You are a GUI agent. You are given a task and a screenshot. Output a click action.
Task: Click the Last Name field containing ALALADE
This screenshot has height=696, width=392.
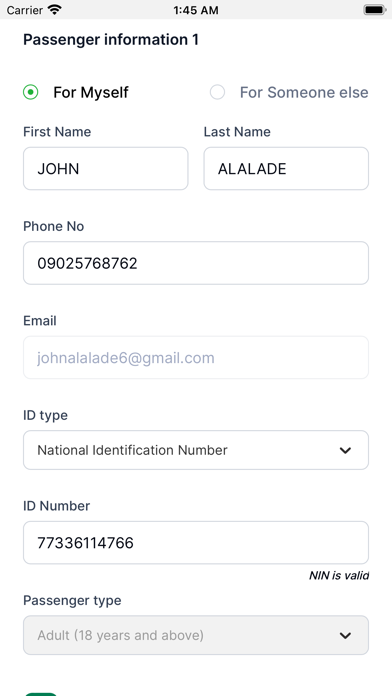(286, 169)
